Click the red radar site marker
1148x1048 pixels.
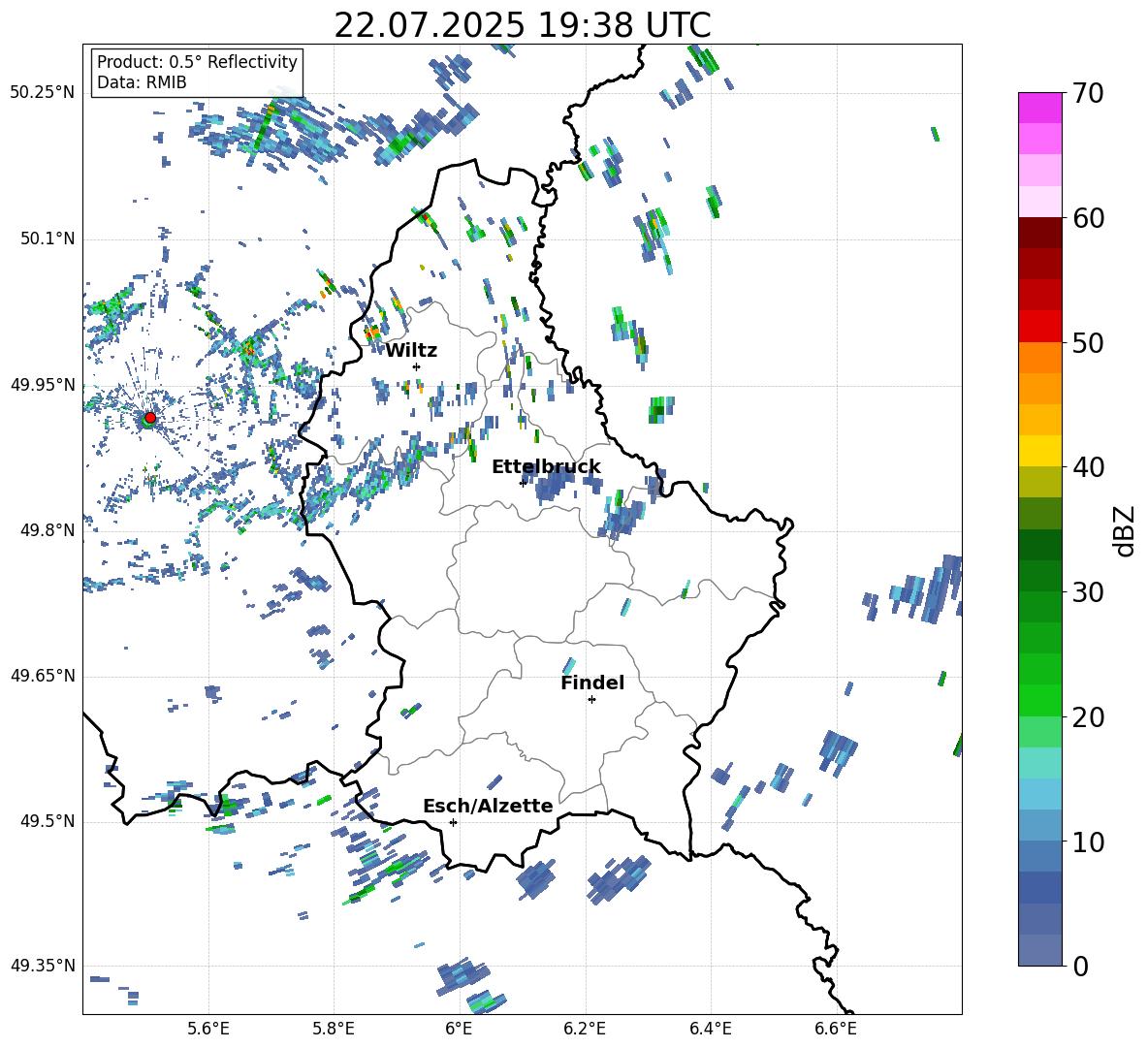(x=150, y=418)
